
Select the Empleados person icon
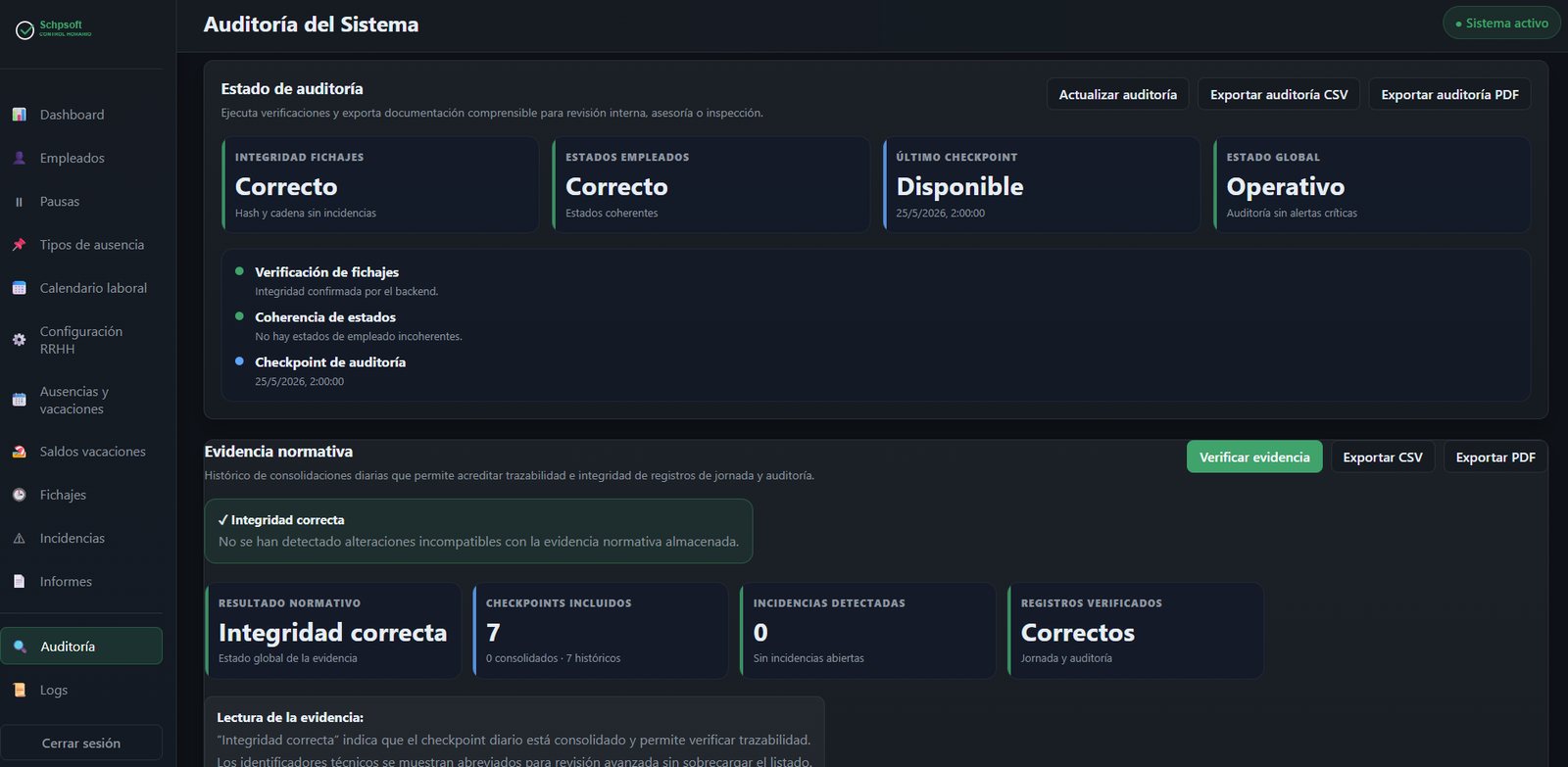[x=19, y=158]
